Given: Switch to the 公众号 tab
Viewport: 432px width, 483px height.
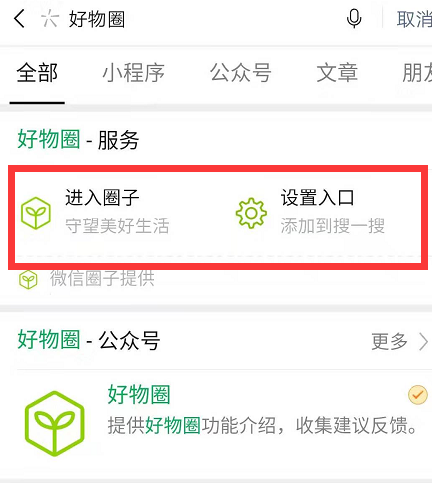Looking at the screenshot, I should pyautogui.click(x=240, y=73).
